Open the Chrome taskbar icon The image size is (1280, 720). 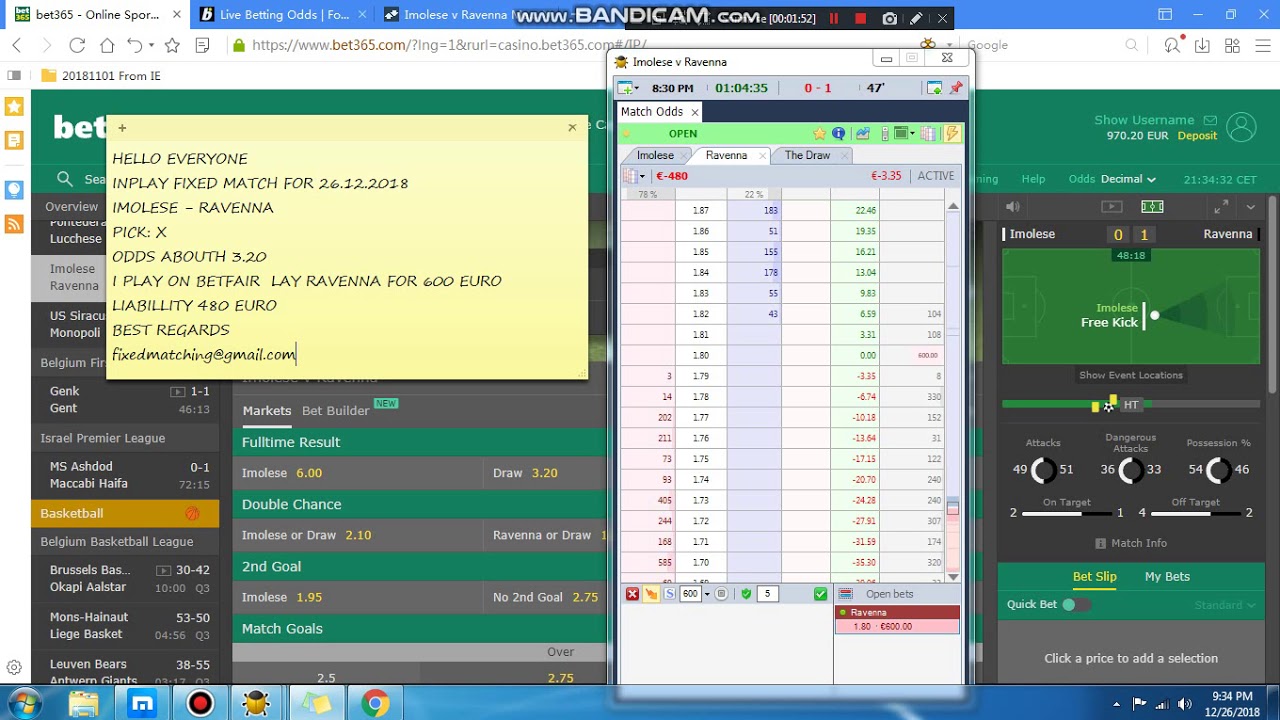(375, 704)
